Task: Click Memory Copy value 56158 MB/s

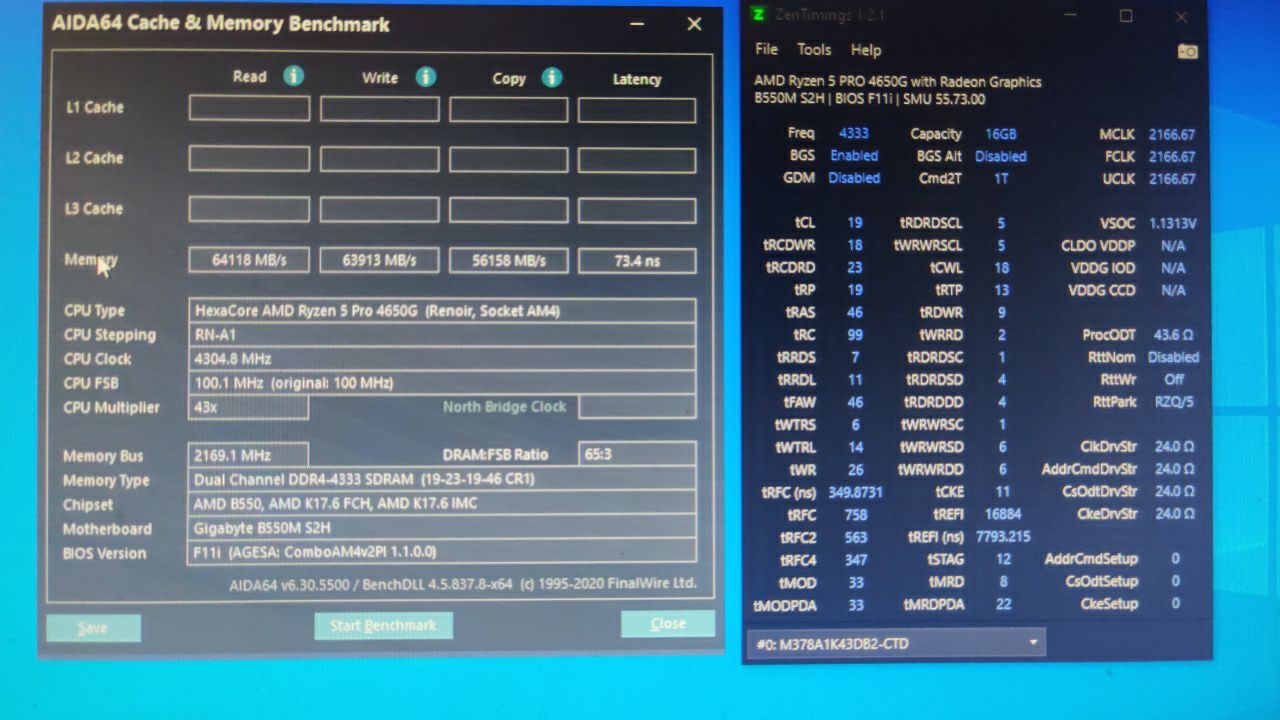Action: point(508,261)
